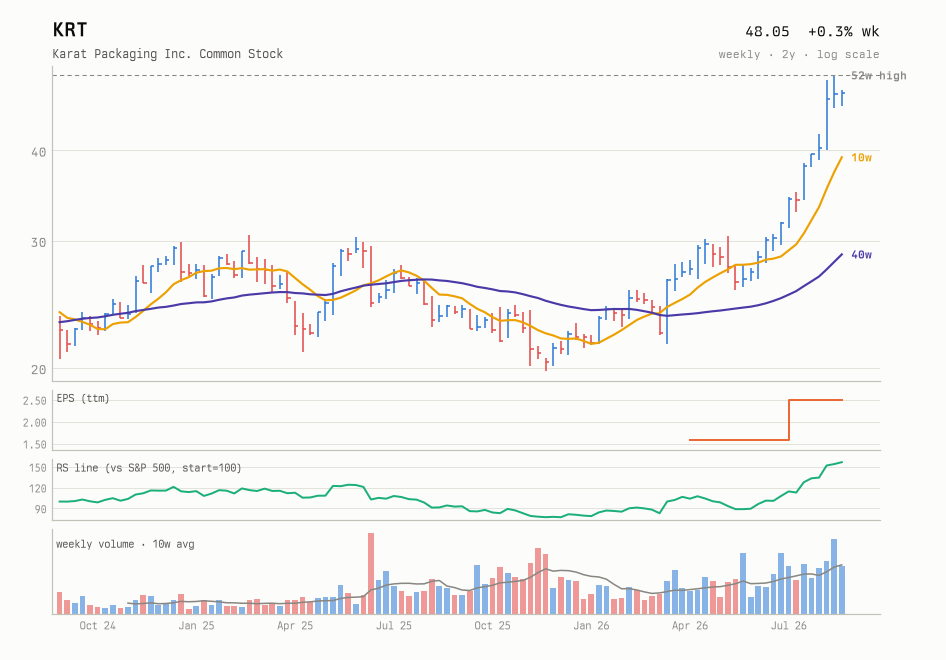The width and height of the screenshot is (946, 660).
Task: Click the tallest red volume bar near Jul 25
Action: 371,574
